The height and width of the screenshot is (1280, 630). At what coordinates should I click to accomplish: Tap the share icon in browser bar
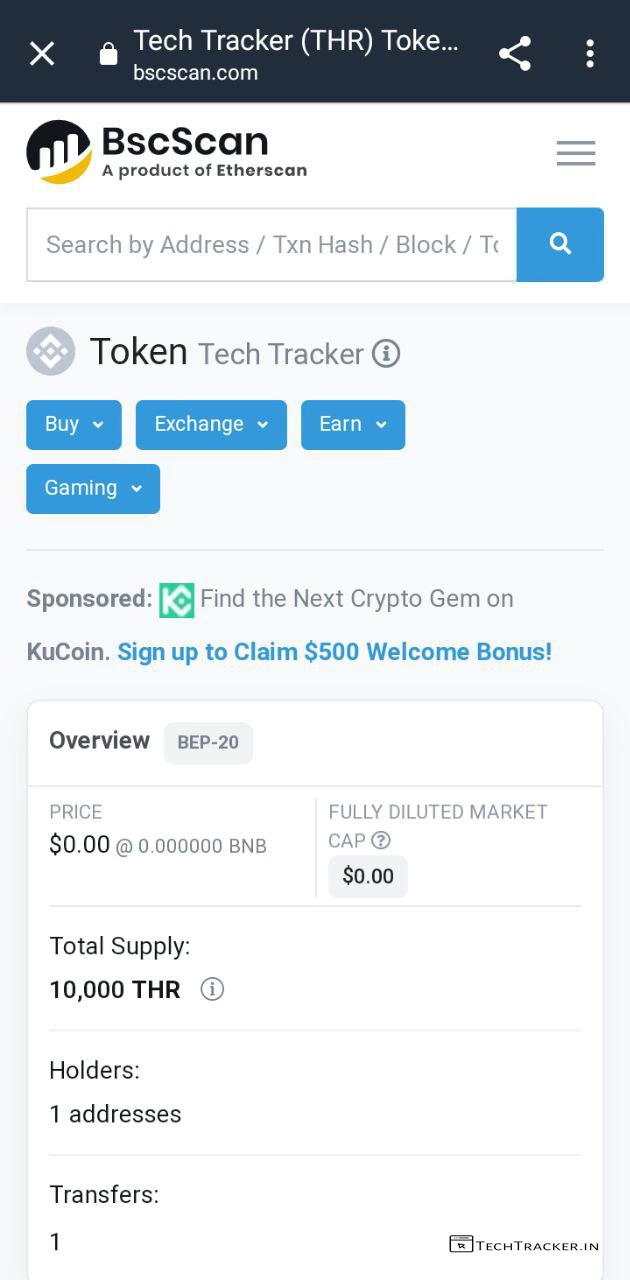(515, 54)
